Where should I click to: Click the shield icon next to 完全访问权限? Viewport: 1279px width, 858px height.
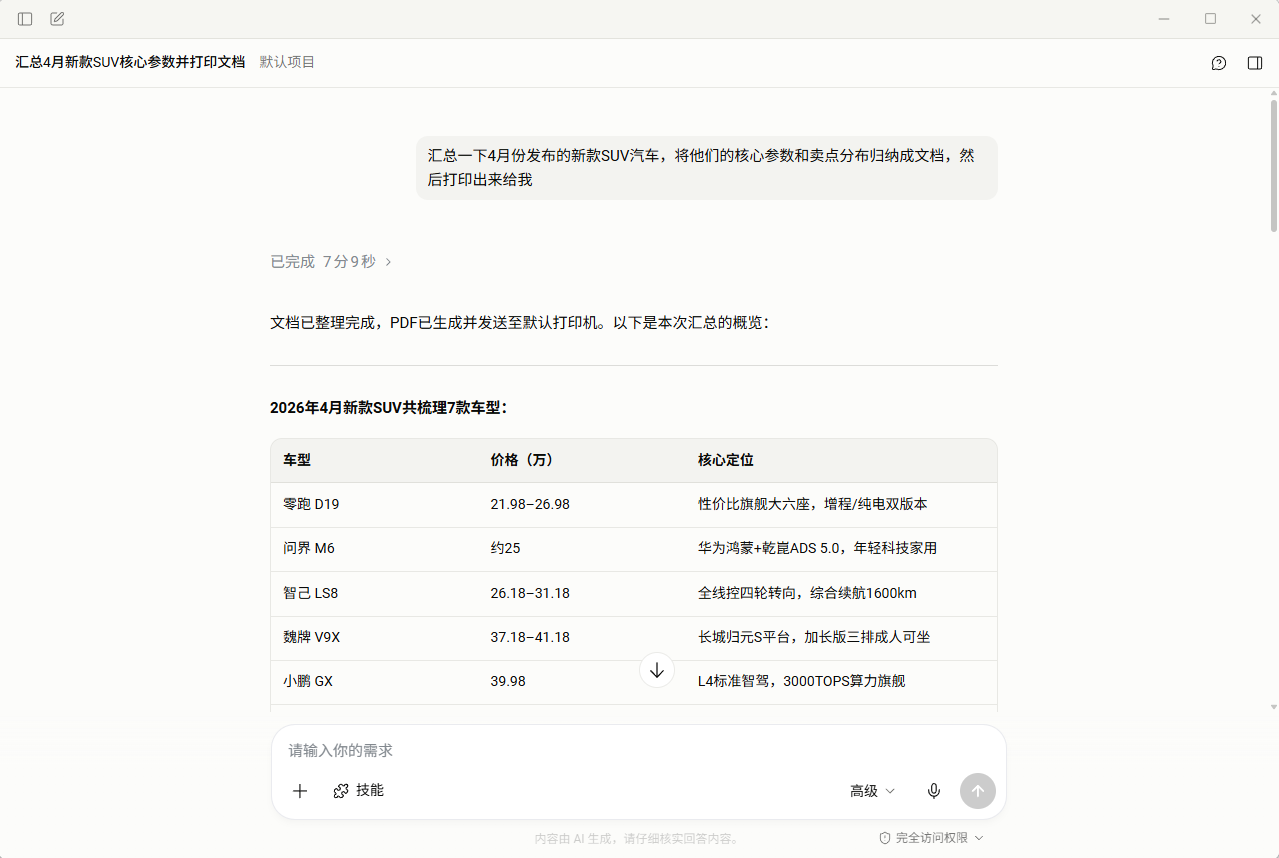click(x=883, y=837)
